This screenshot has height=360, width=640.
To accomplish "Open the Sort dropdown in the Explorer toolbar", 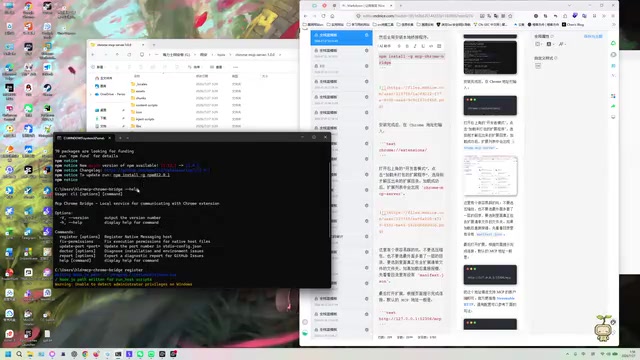I will click(196, 67).
